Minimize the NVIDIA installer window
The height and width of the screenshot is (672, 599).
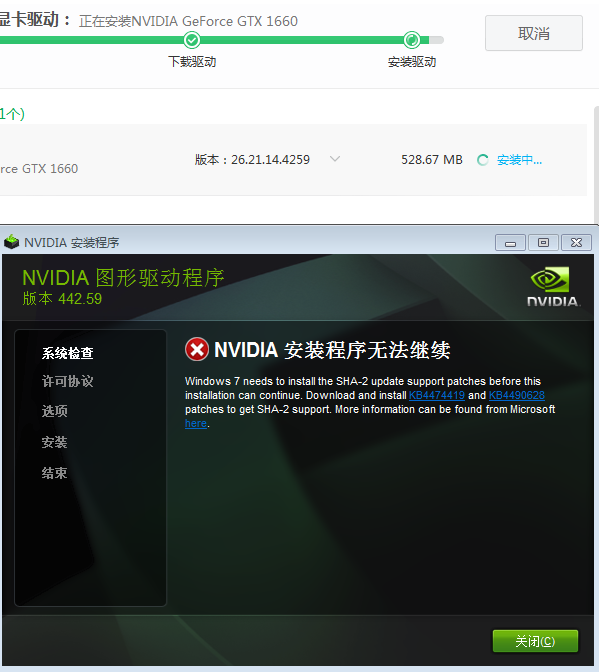point(510,243)
